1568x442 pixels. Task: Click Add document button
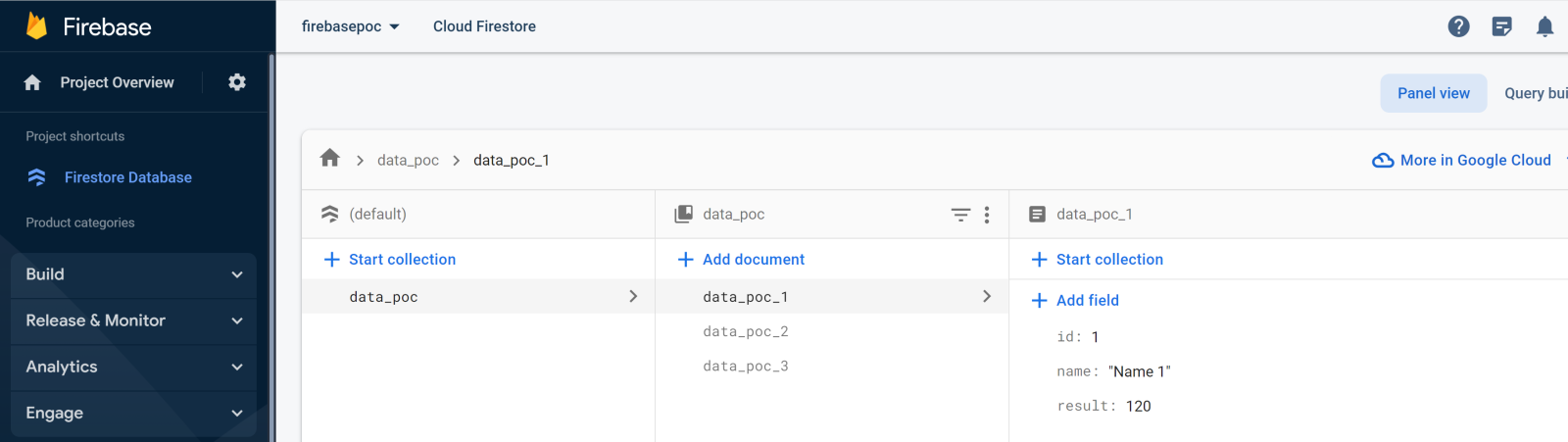pos(741,260)
